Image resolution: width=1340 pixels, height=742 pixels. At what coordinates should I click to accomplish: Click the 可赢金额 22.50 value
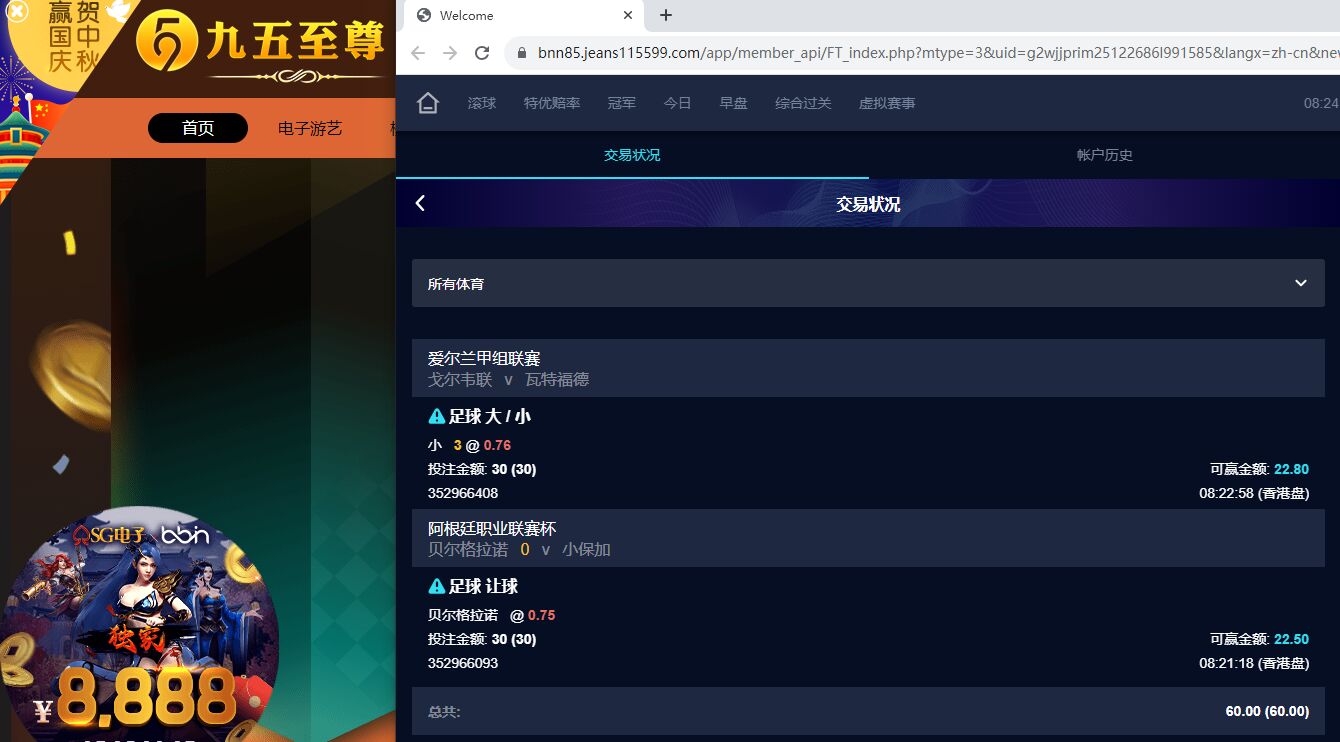(1291, 639)
